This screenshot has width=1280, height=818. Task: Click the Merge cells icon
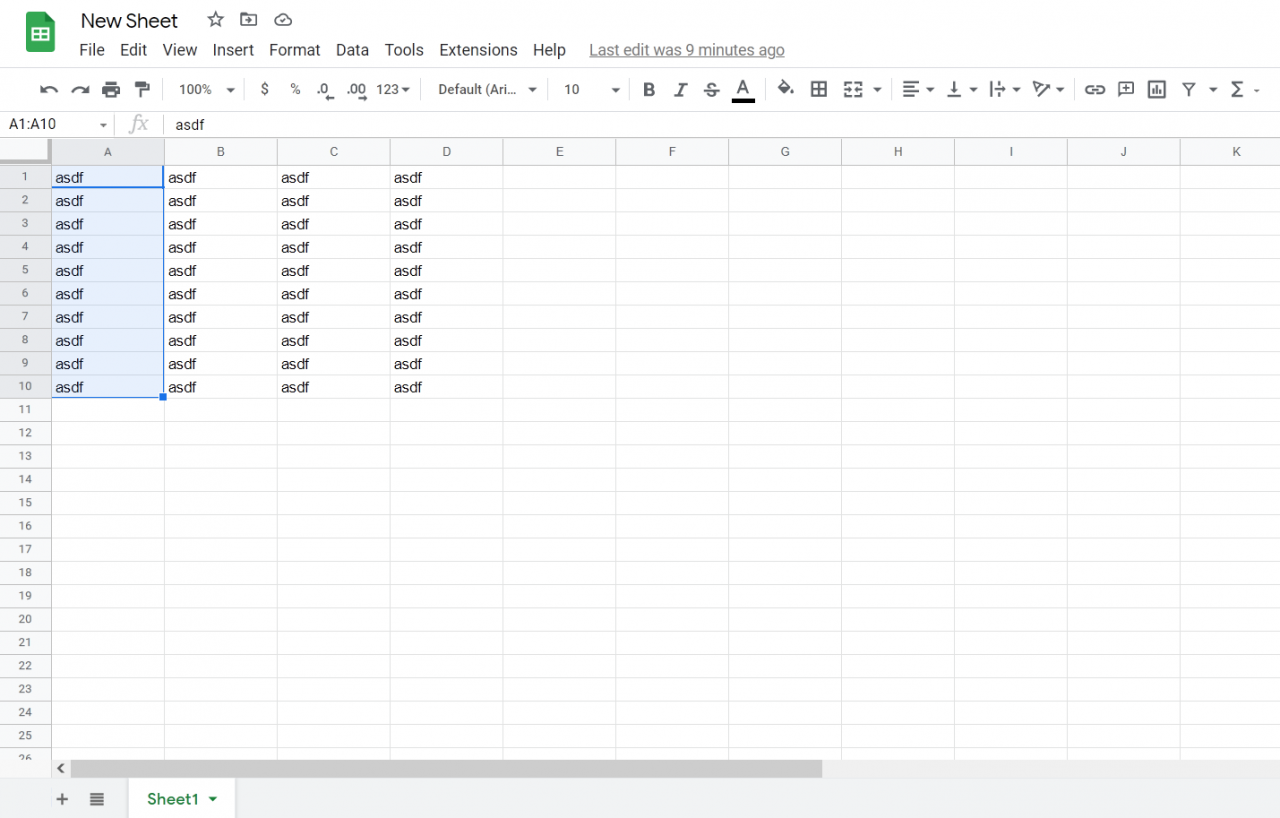(855, 89)
